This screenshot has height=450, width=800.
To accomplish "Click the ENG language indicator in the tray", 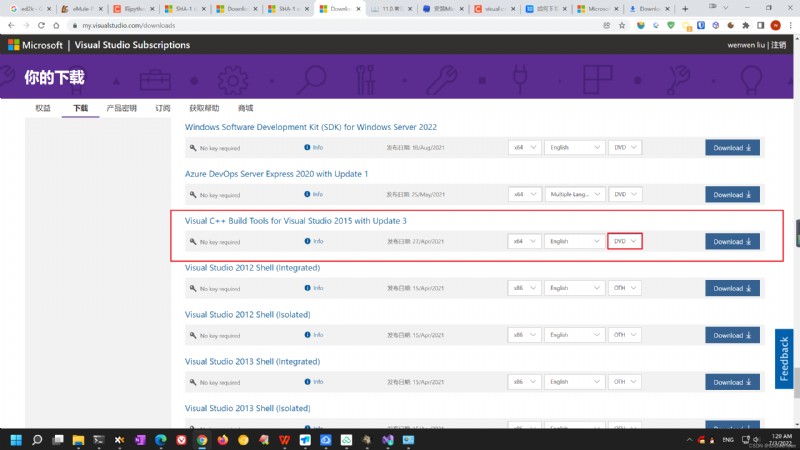I will [728, 440].
